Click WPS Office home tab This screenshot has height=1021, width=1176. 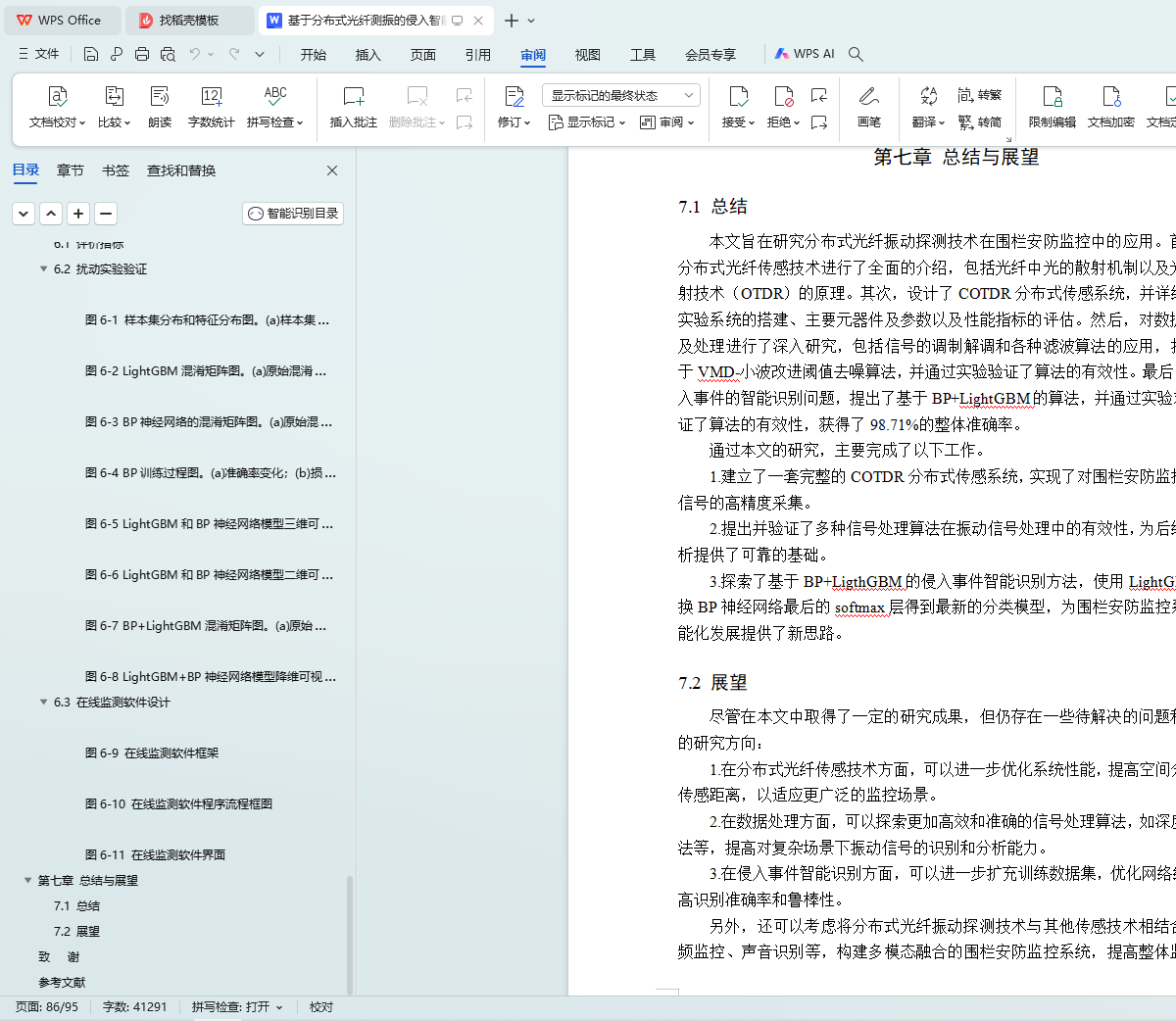[61, 21]
